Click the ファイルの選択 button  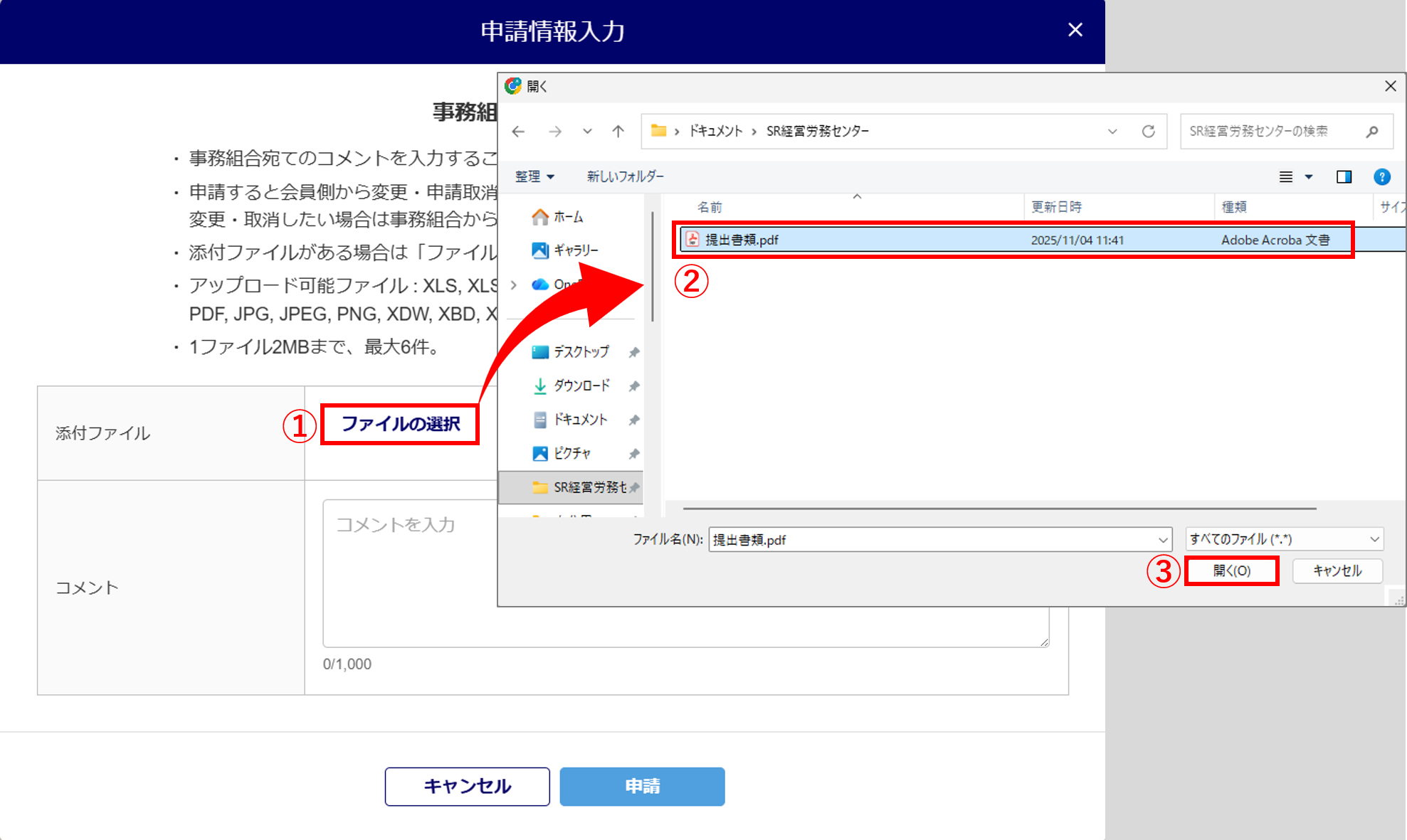(400, 425)
